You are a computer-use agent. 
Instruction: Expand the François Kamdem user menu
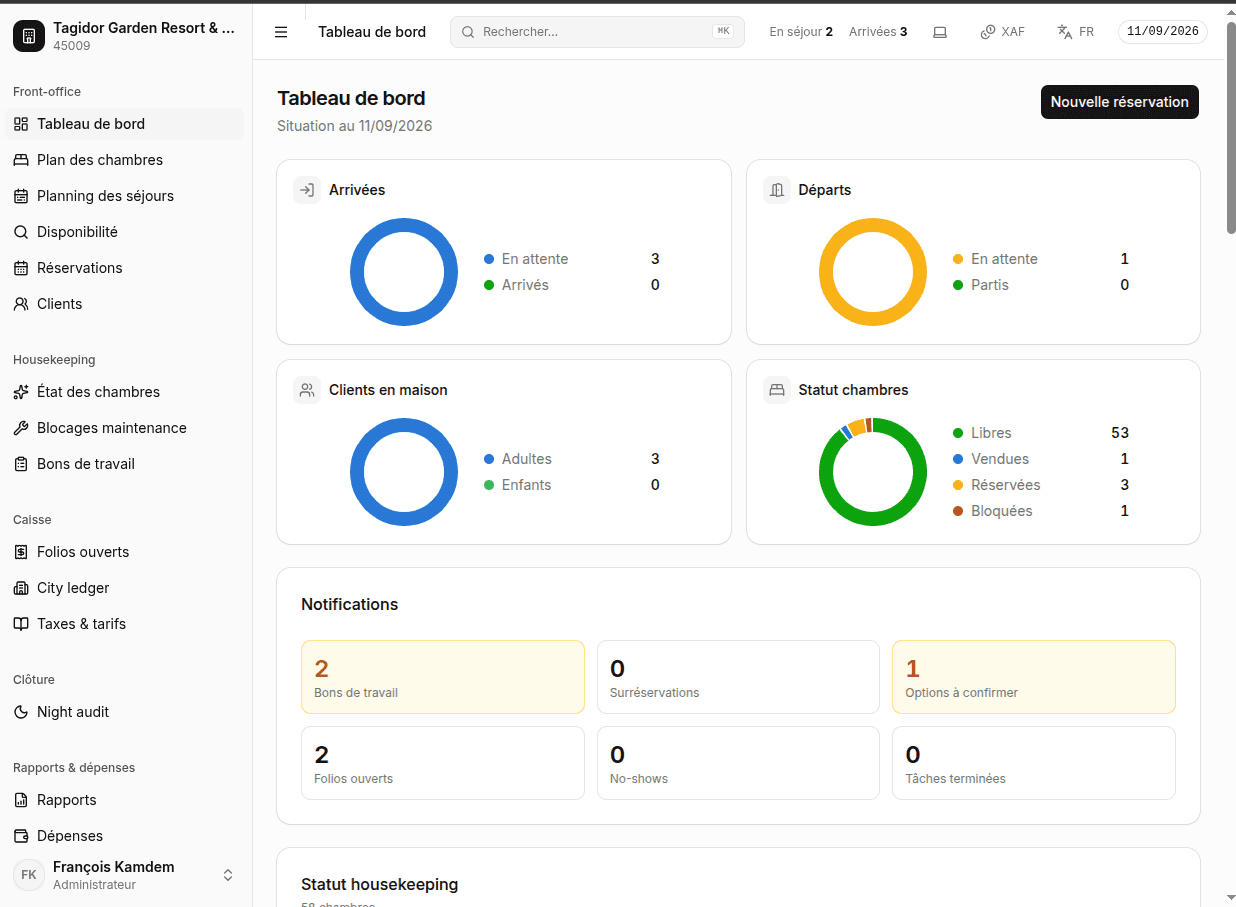tap(126, 875)
